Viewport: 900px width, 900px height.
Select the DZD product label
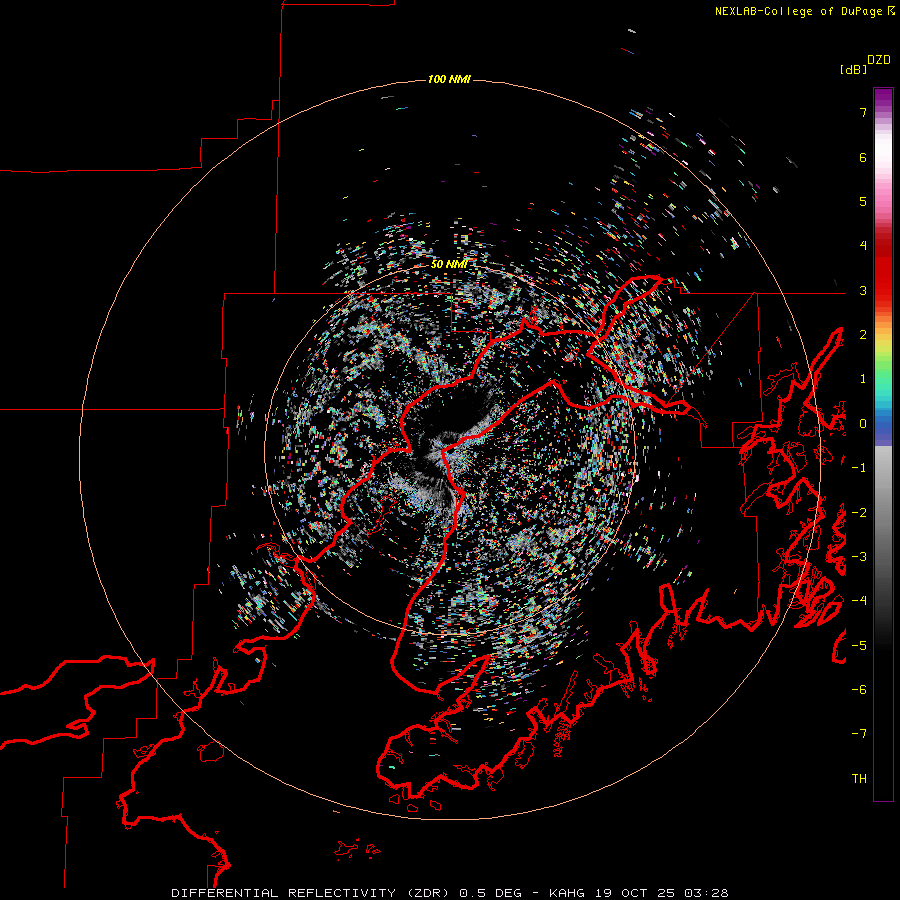coord(879,60)
